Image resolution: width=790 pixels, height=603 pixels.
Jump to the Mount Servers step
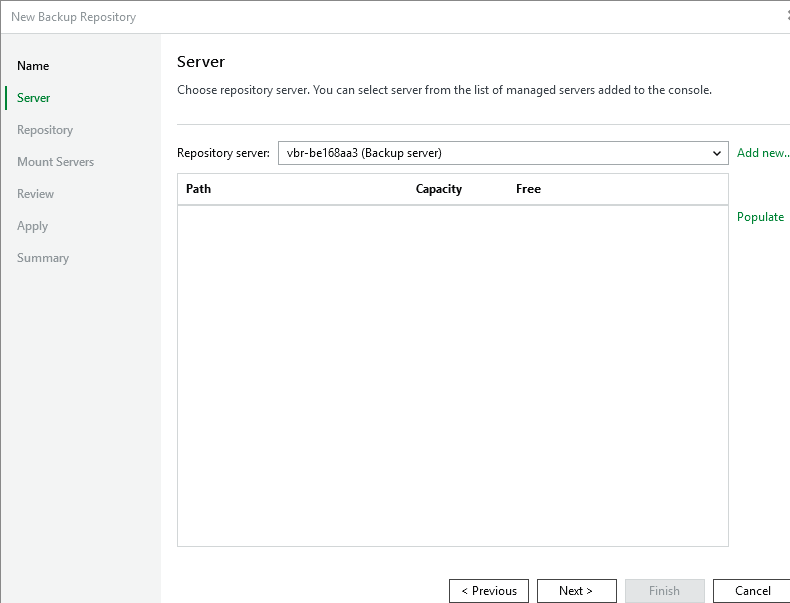click(x=56, y=162)
